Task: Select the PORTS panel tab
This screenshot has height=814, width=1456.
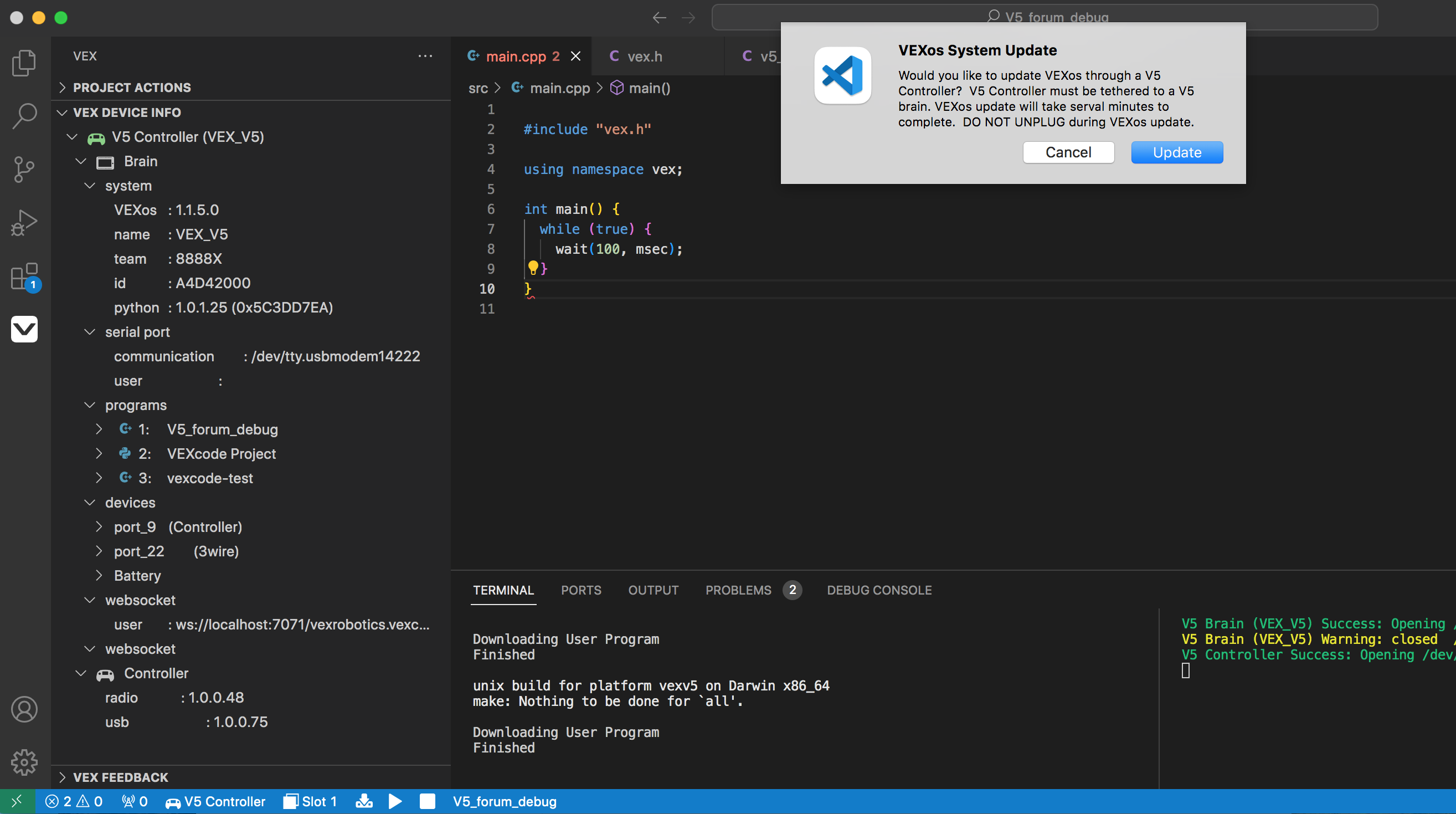Action: pos(581,590)
